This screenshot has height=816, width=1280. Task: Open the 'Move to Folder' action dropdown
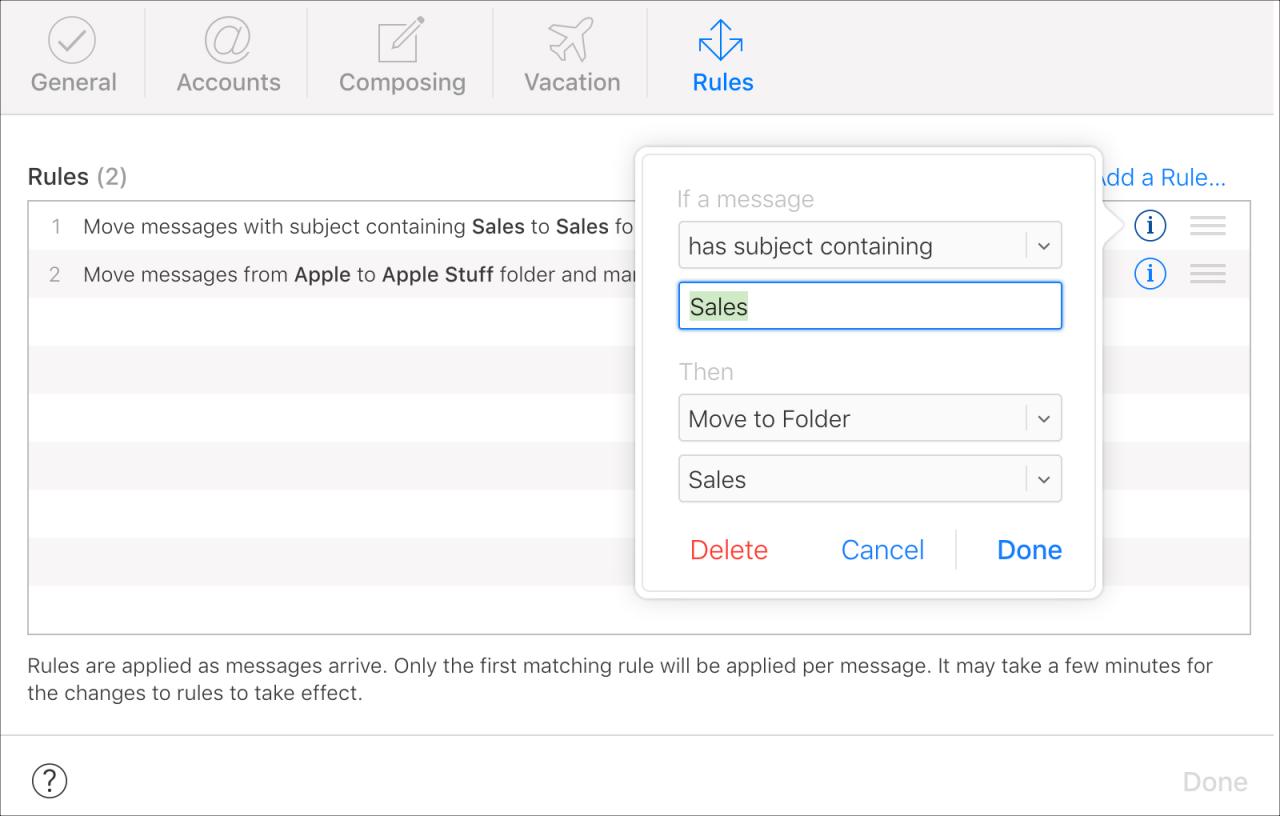tap(870, 418)
